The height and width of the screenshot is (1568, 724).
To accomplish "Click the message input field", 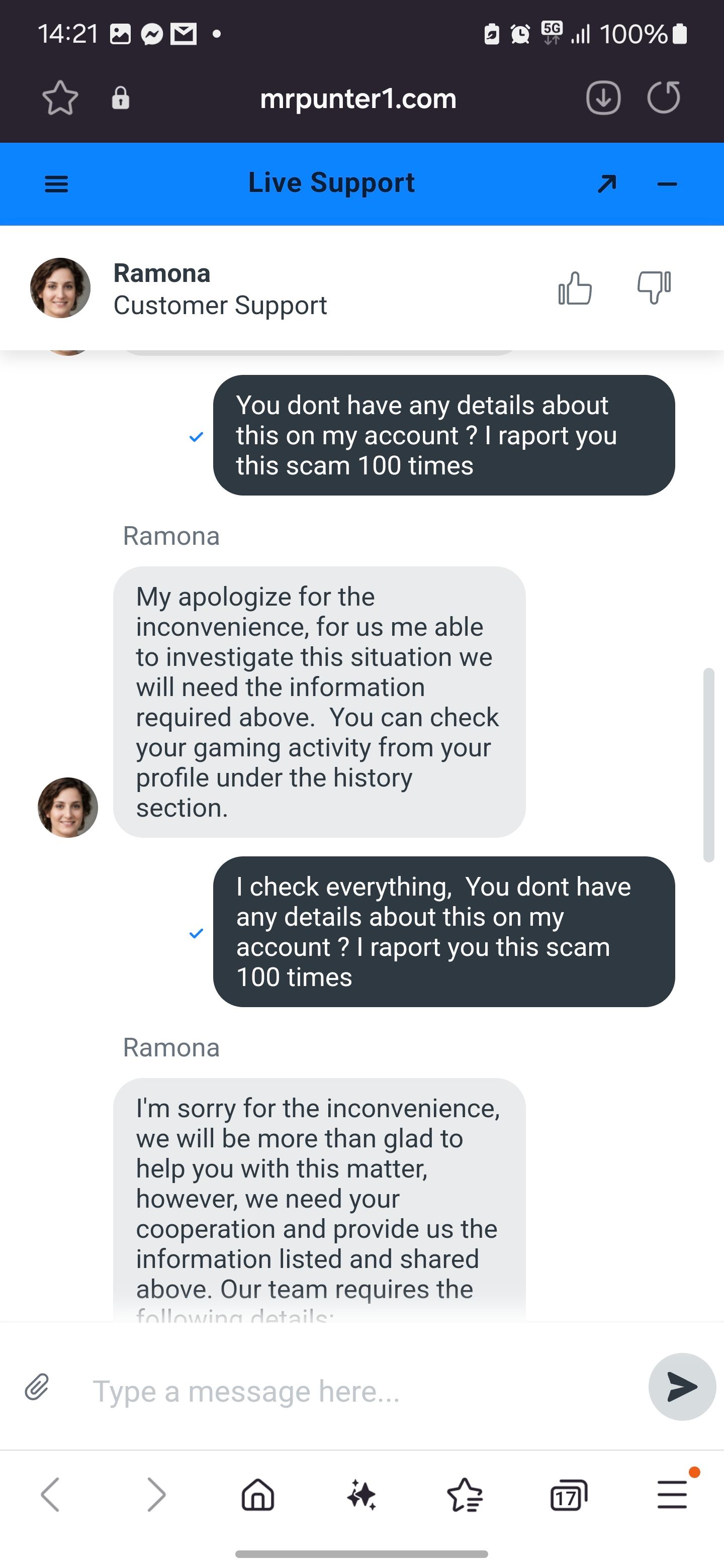I will tap(359, 1391).
